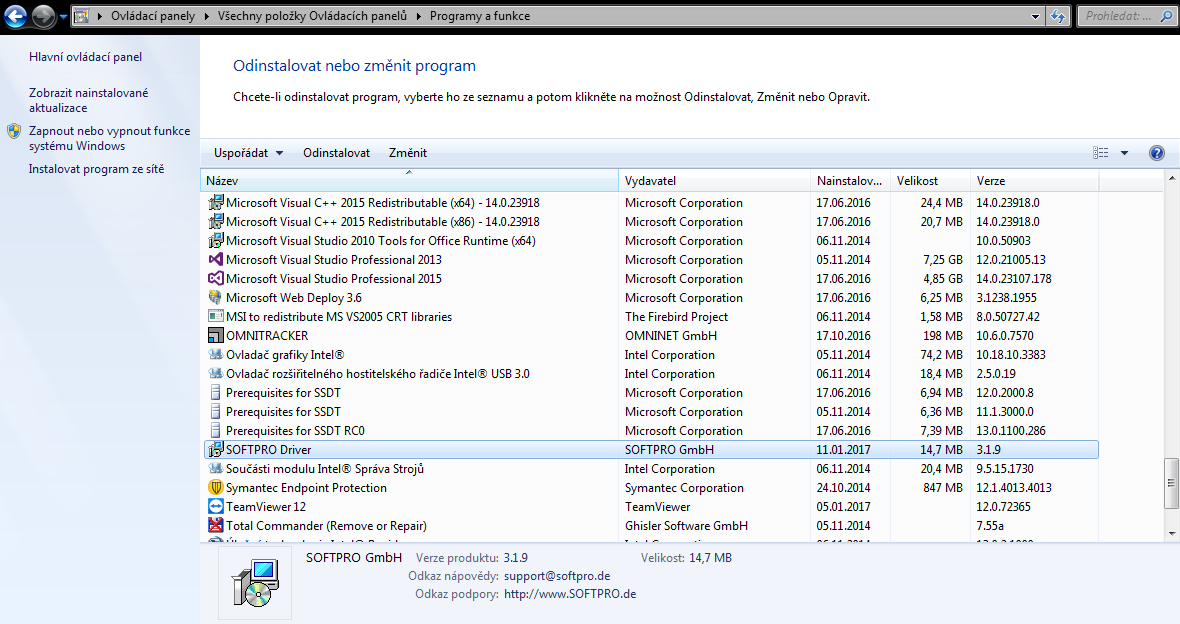Select Prerequisites for SSDT 12.0.2000.8 icon
This screenshot has height=624, width=1180.
coord(215,392)
